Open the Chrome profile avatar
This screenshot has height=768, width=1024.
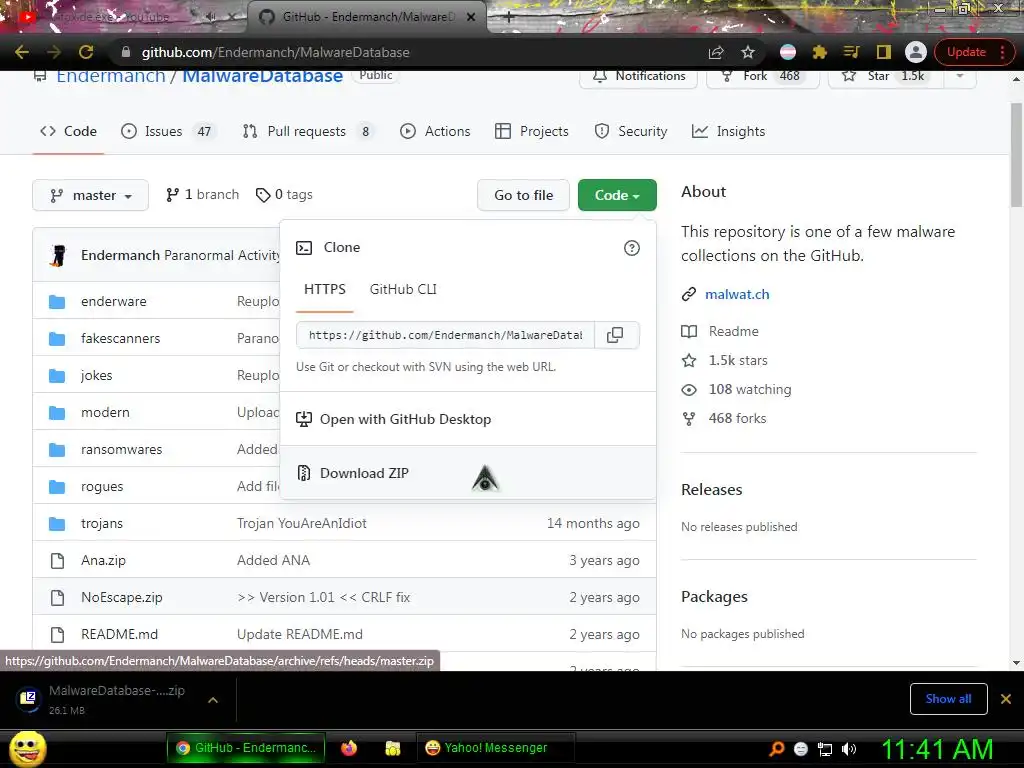916,52
